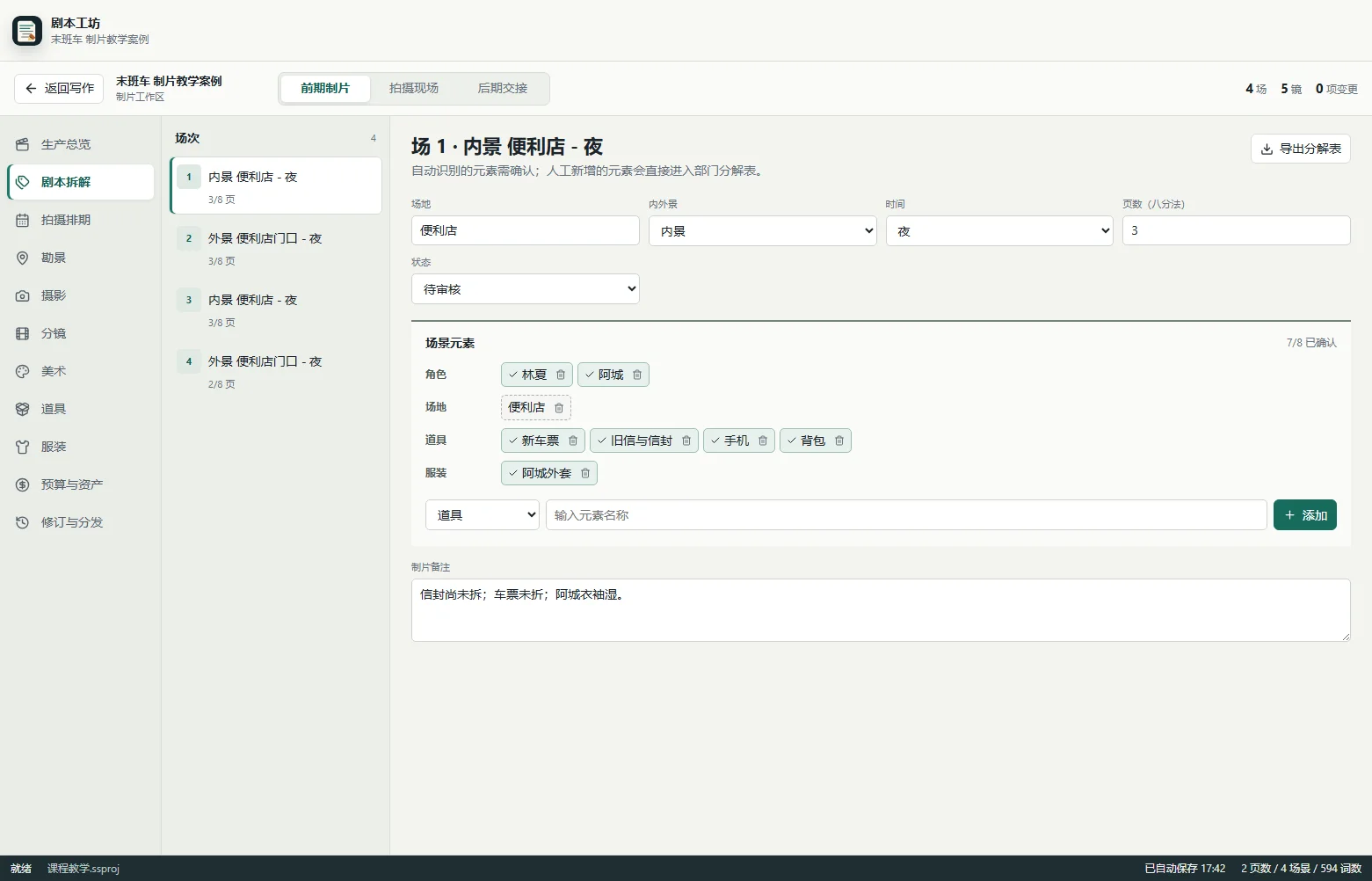Click 返回写作 back button
This screenshot has width=1372, height=881.
[x=59, y=89]
